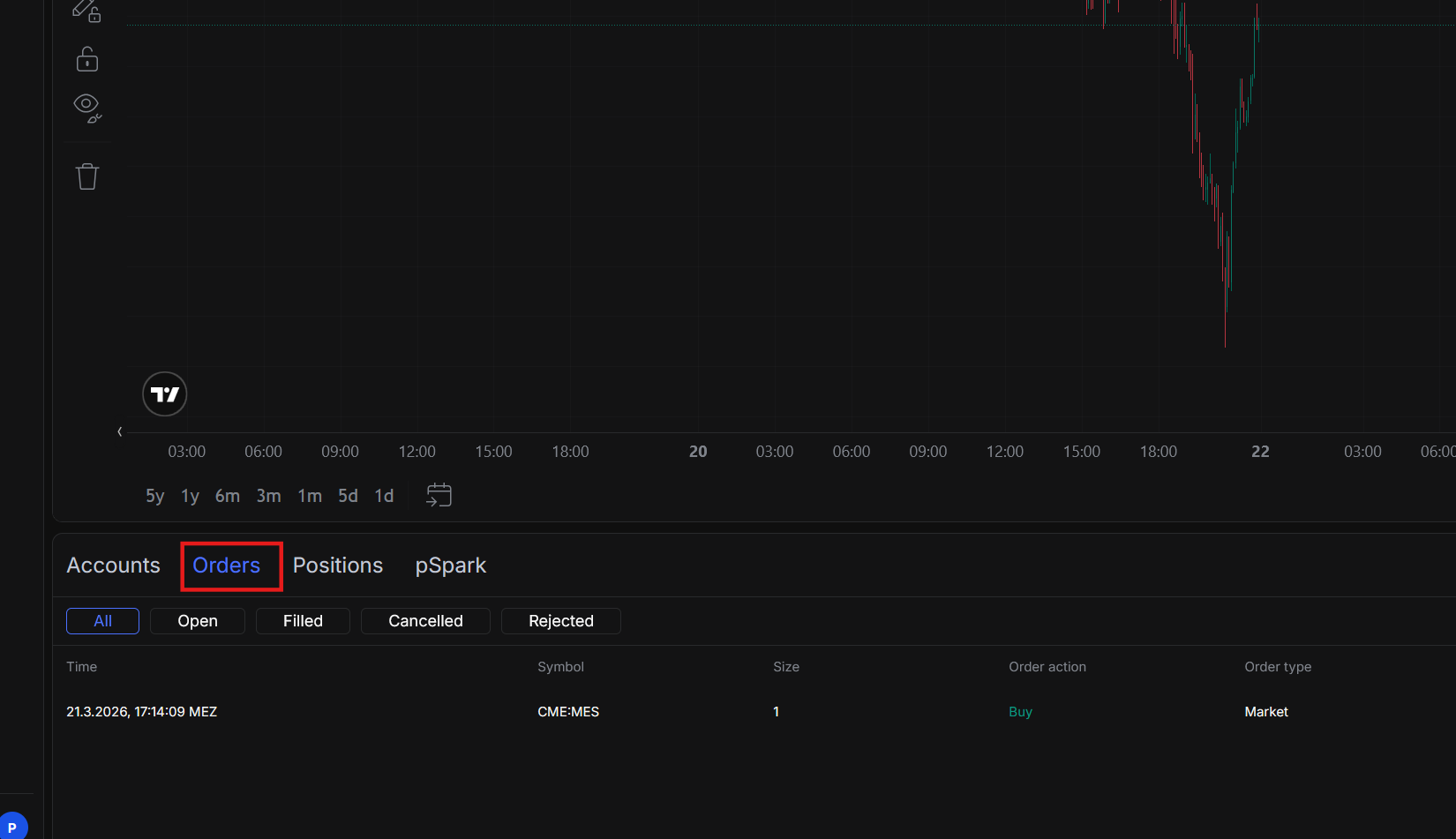This screenshot has width=1456, height=839.
Task: Remove all drawings using the trash icon
Action: [x=86, y=176]
